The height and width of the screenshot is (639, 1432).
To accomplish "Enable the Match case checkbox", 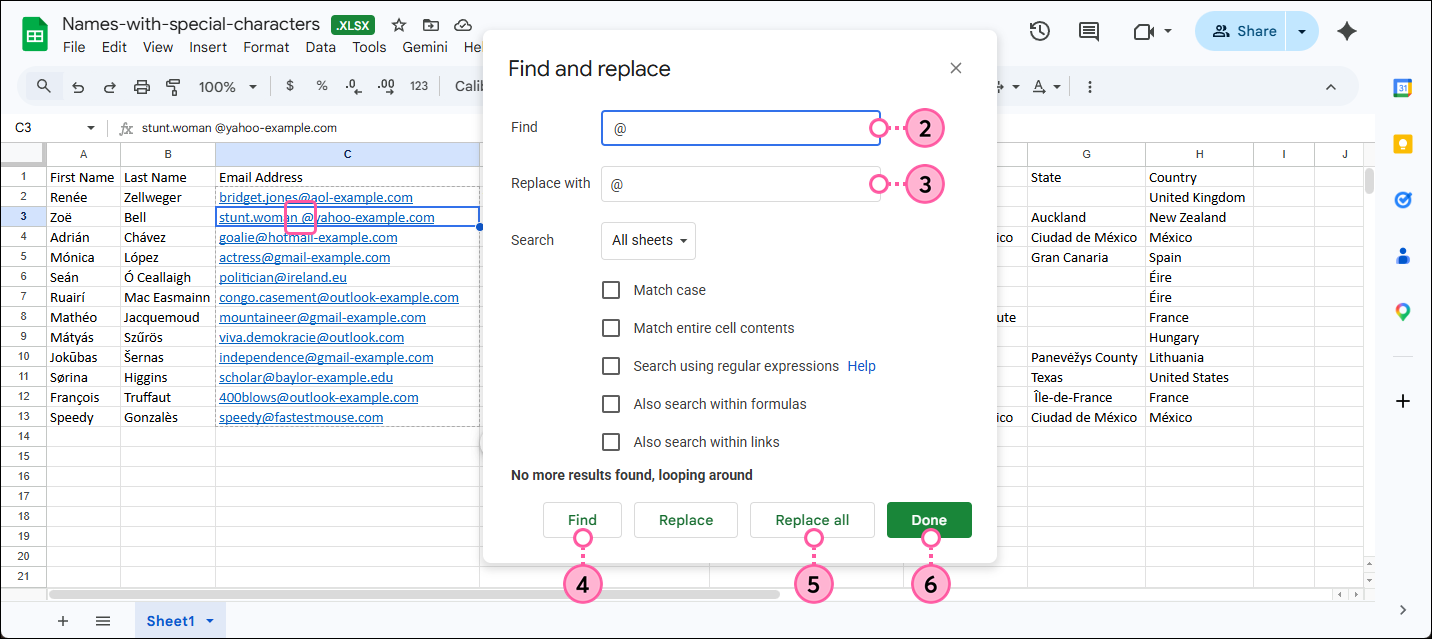I will (611, 290).
